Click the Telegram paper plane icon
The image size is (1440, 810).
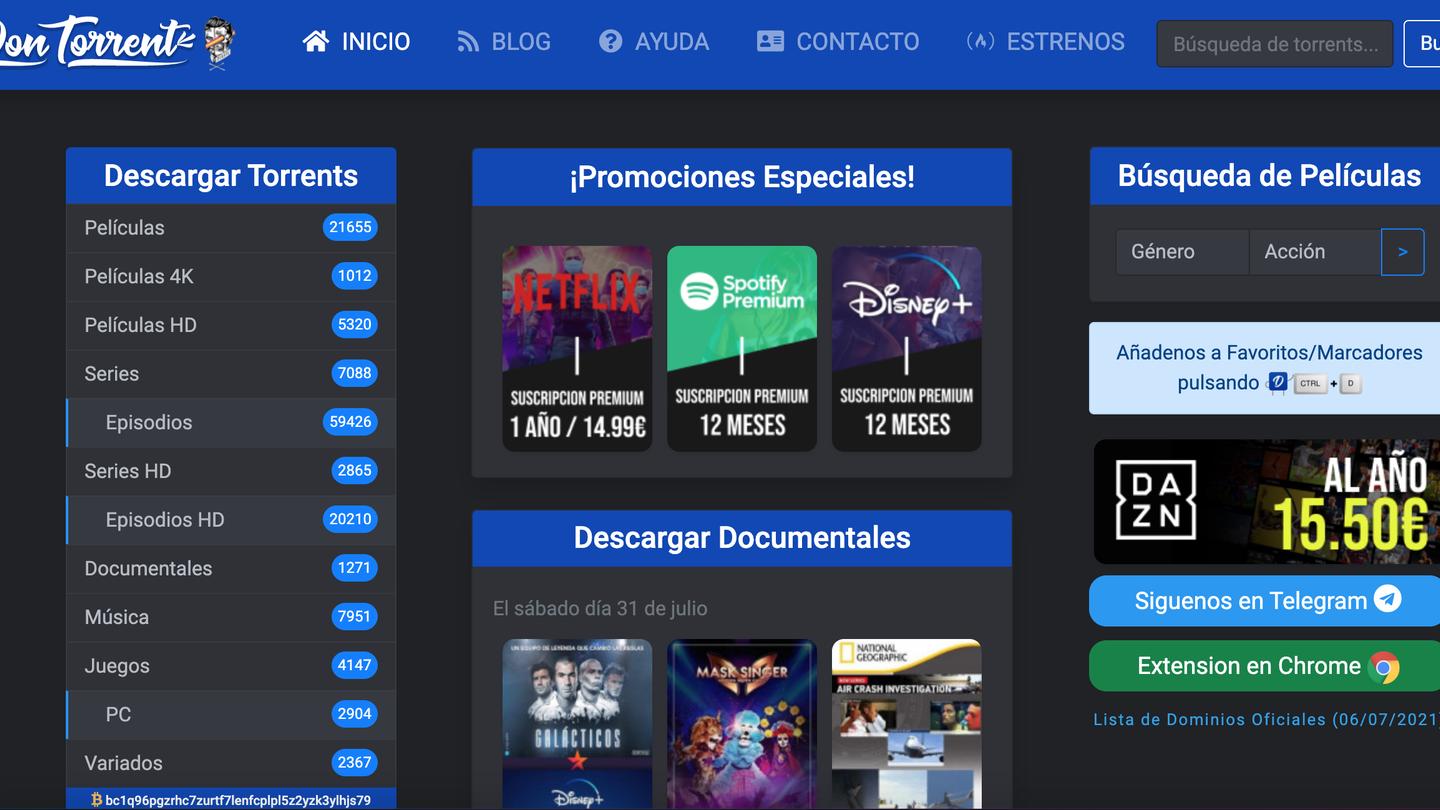1387,599
